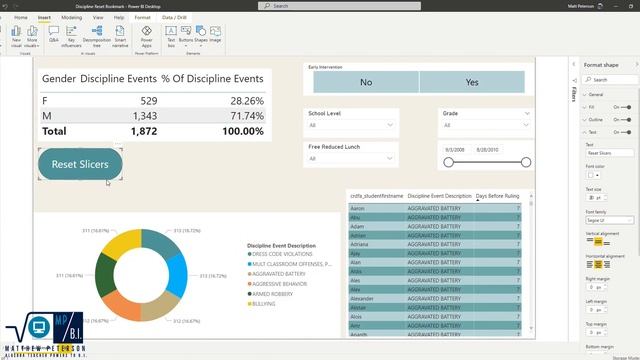This screenshot has height=360, width=640.
Task: Click the user account avatar icon
Action: pos(600,6)
